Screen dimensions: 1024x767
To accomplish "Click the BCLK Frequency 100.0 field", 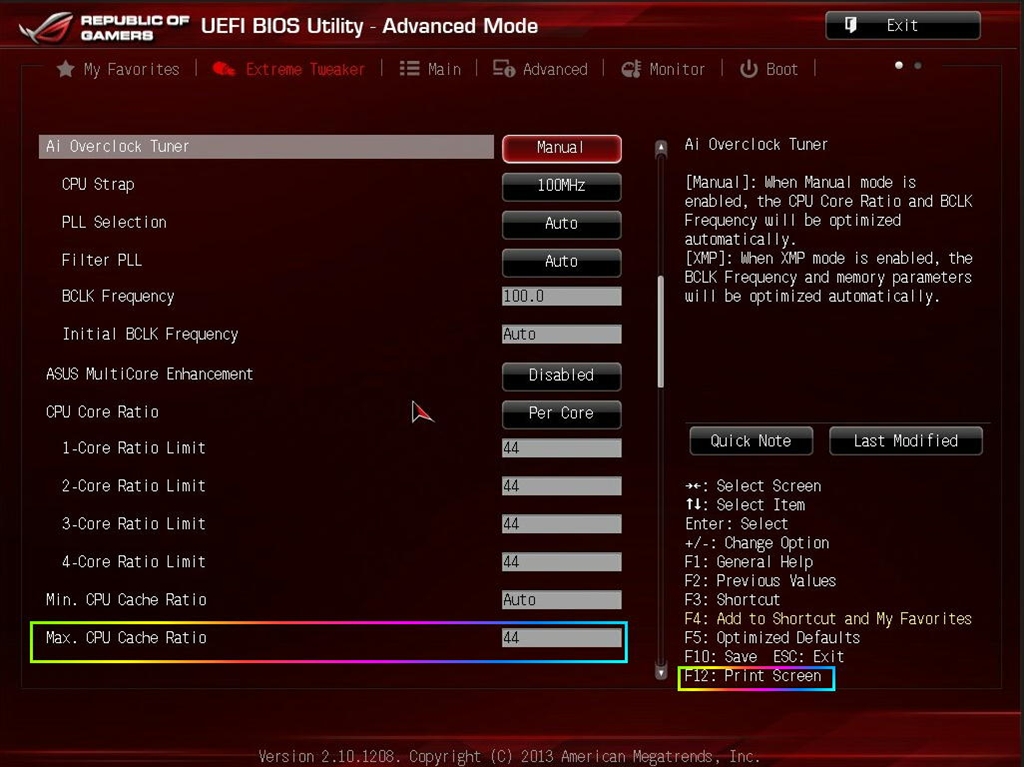I will [x=562, y=296].
